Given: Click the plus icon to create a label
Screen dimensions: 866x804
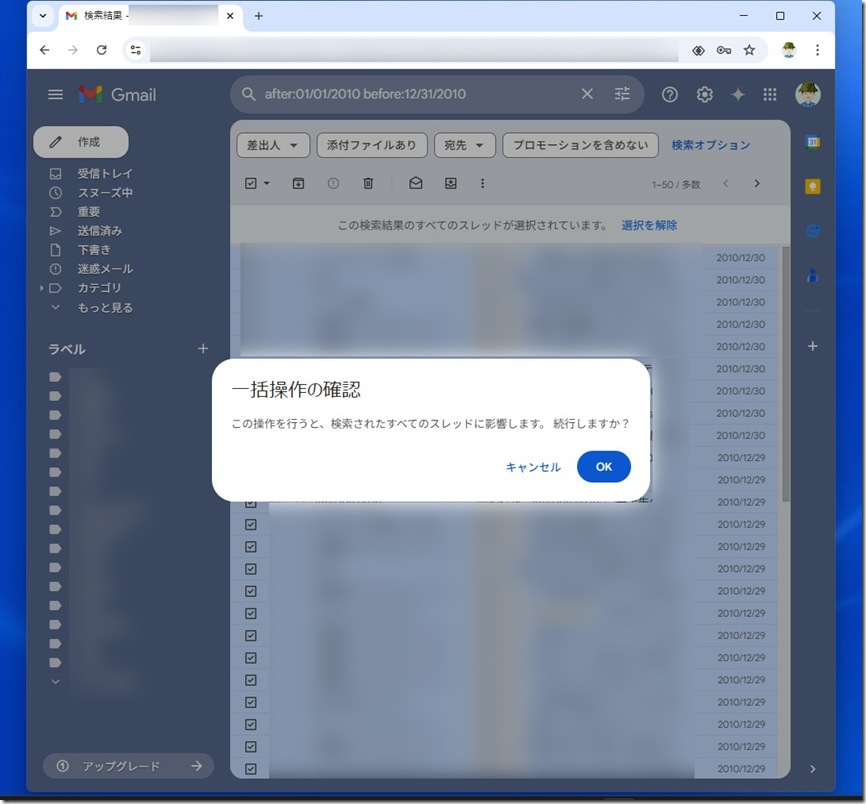Looking at the screenshot, I should coord(203,348).
